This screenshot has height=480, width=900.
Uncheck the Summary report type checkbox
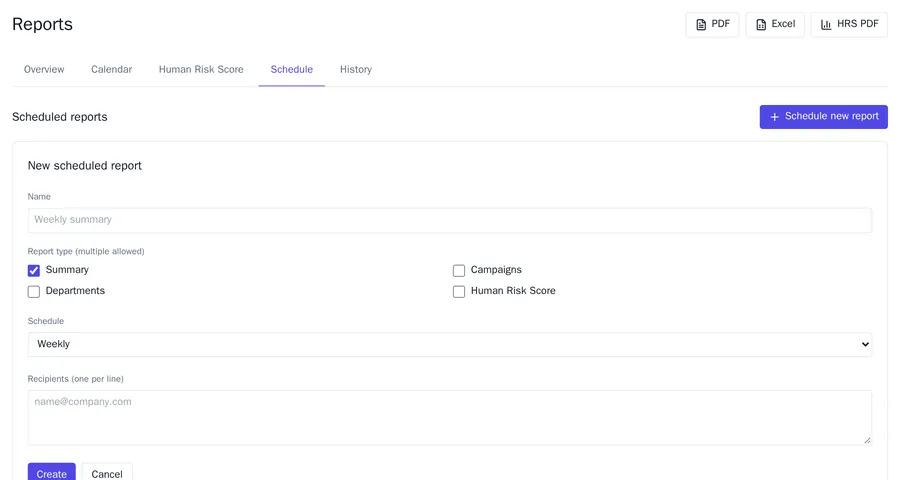pyautogui.click(x=34, y=270)
